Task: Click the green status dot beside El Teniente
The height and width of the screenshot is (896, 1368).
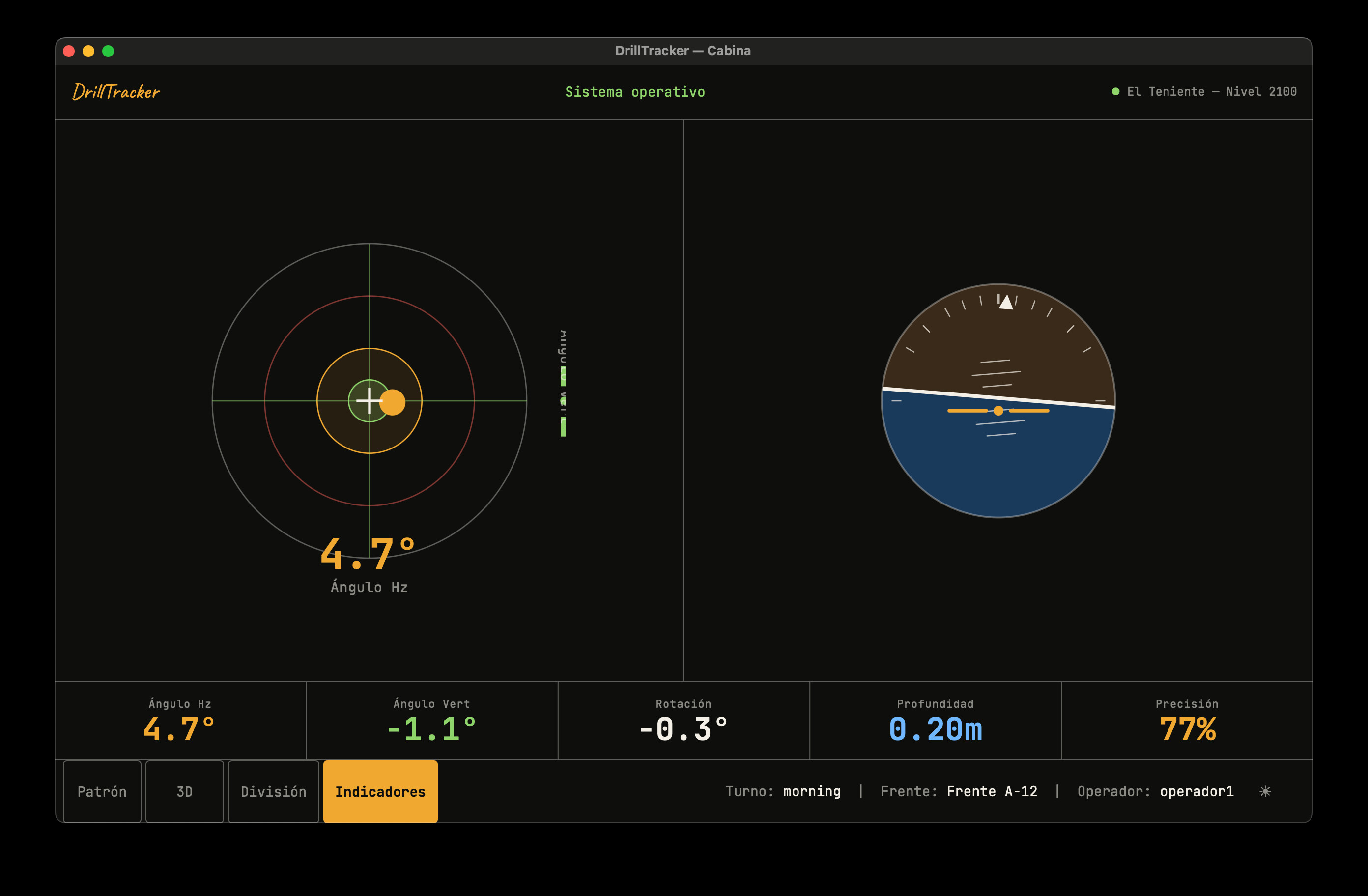Action: tap(1115, 91)
